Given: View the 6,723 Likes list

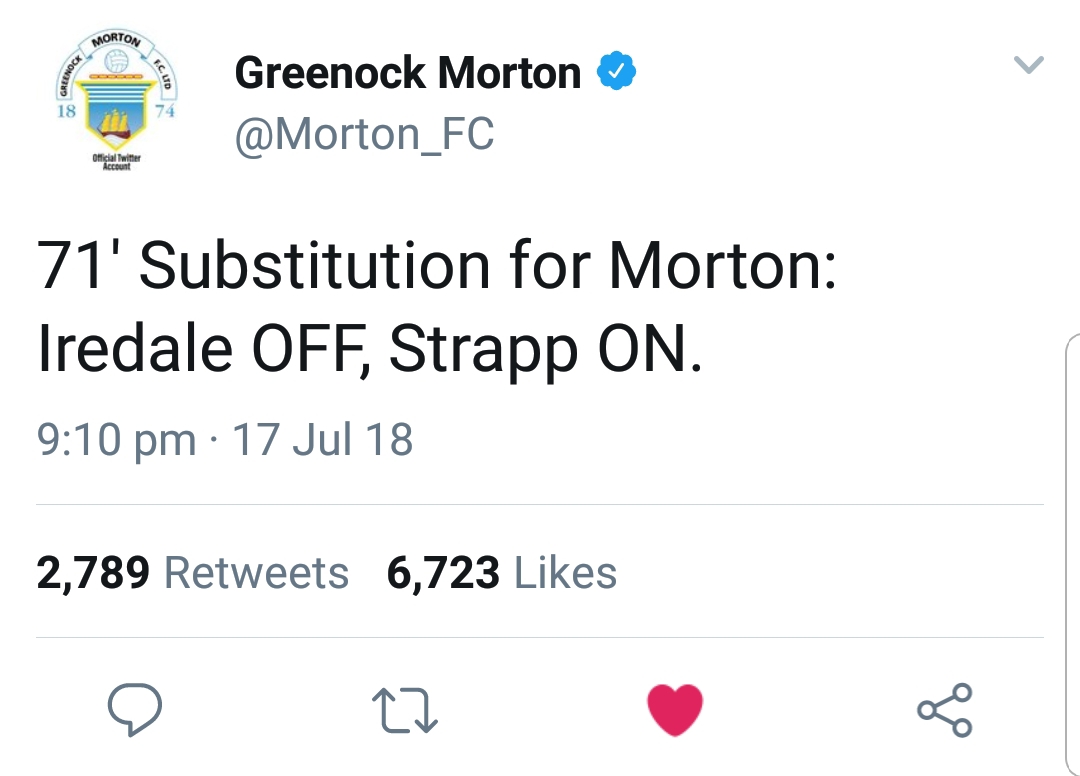Looking at the screenshot, I should [x=501, y=573].
